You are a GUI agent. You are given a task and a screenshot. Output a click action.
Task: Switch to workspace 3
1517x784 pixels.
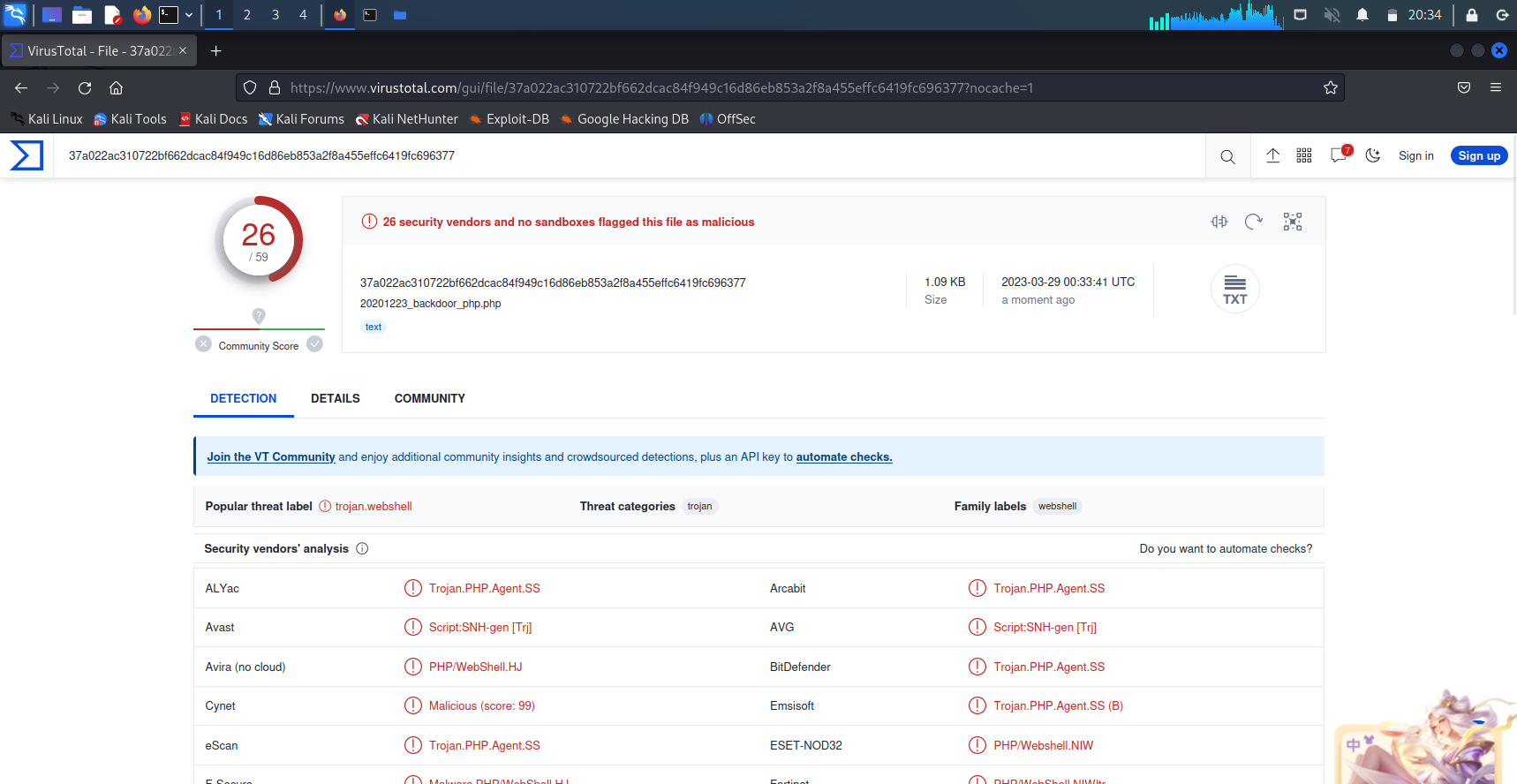coord(275,15)
